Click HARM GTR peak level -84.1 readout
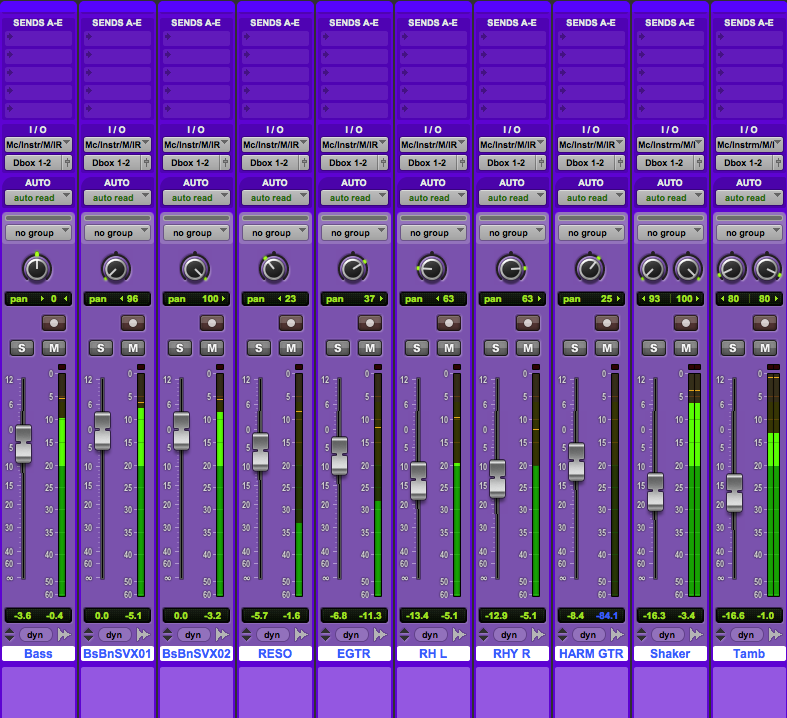 coord(607,616)
